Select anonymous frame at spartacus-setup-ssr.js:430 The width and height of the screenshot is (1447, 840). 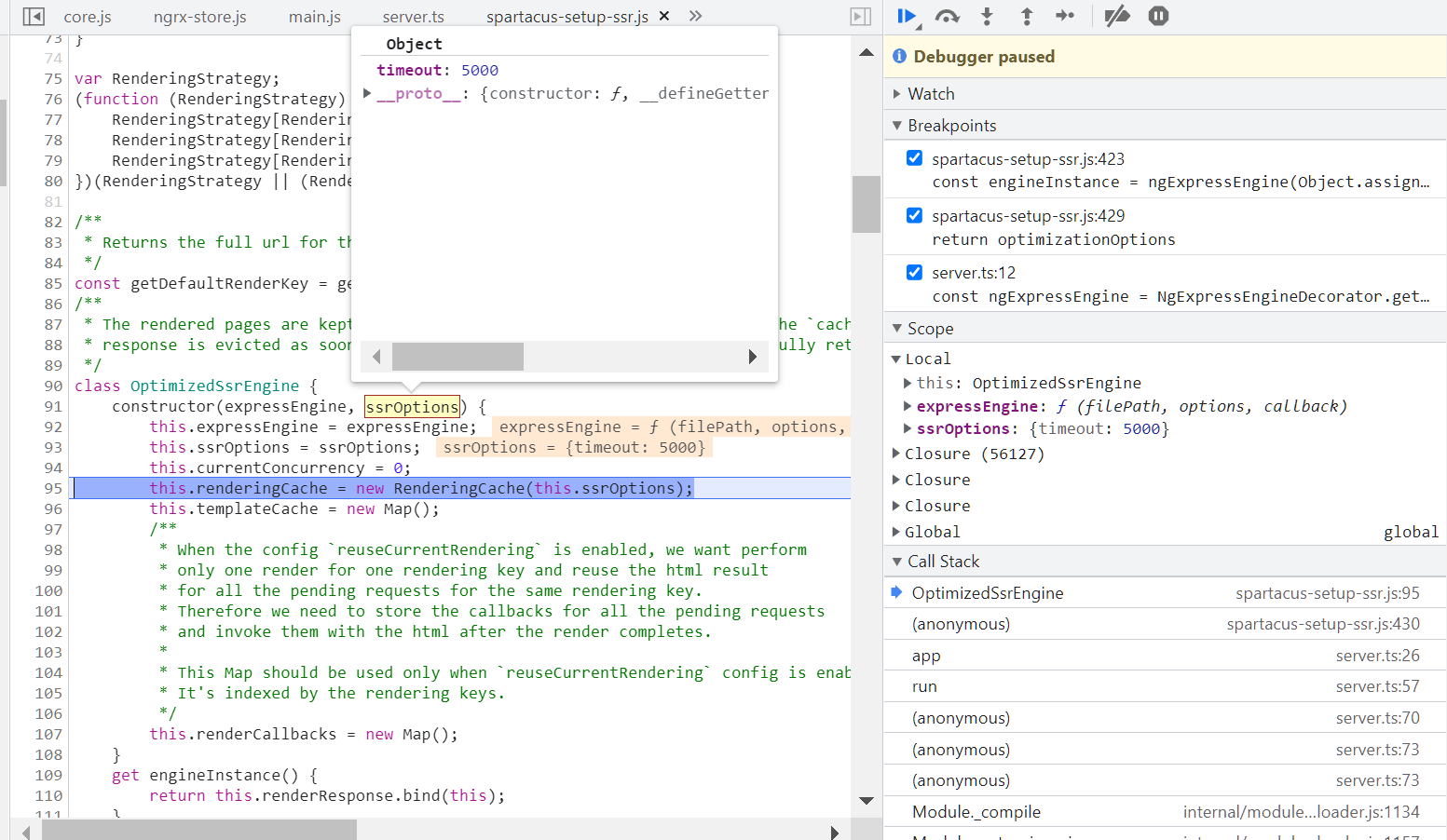[x=1165, y=624]
